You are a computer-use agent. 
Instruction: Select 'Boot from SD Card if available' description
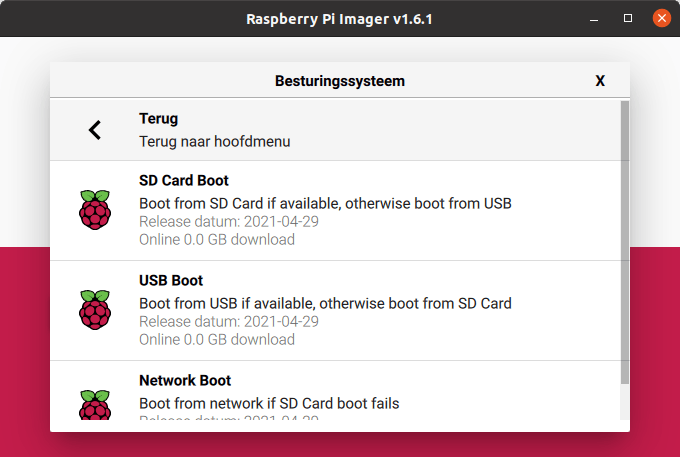click(x=325, y=203)
